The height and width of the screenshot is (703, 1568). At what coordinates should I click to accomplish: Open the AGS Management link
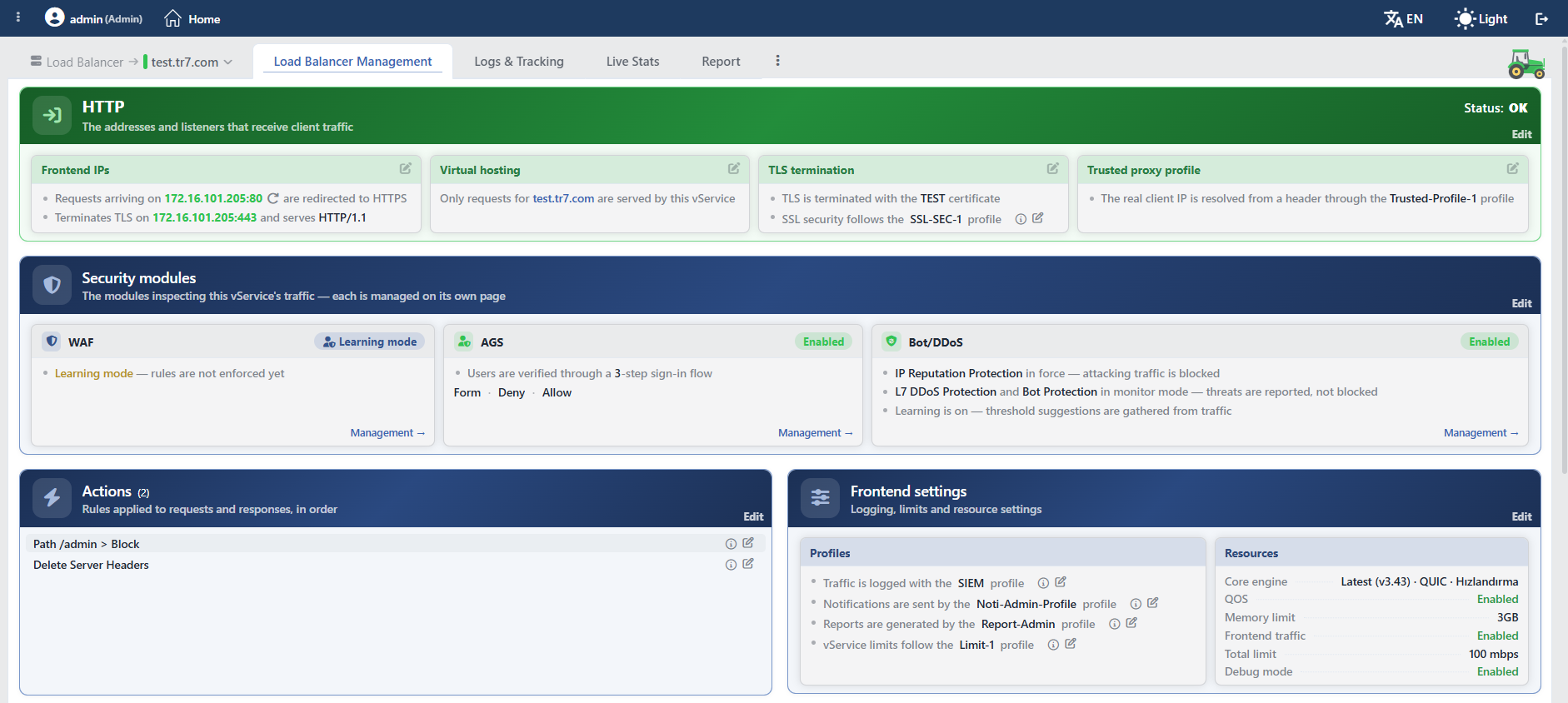pos(816,433)
